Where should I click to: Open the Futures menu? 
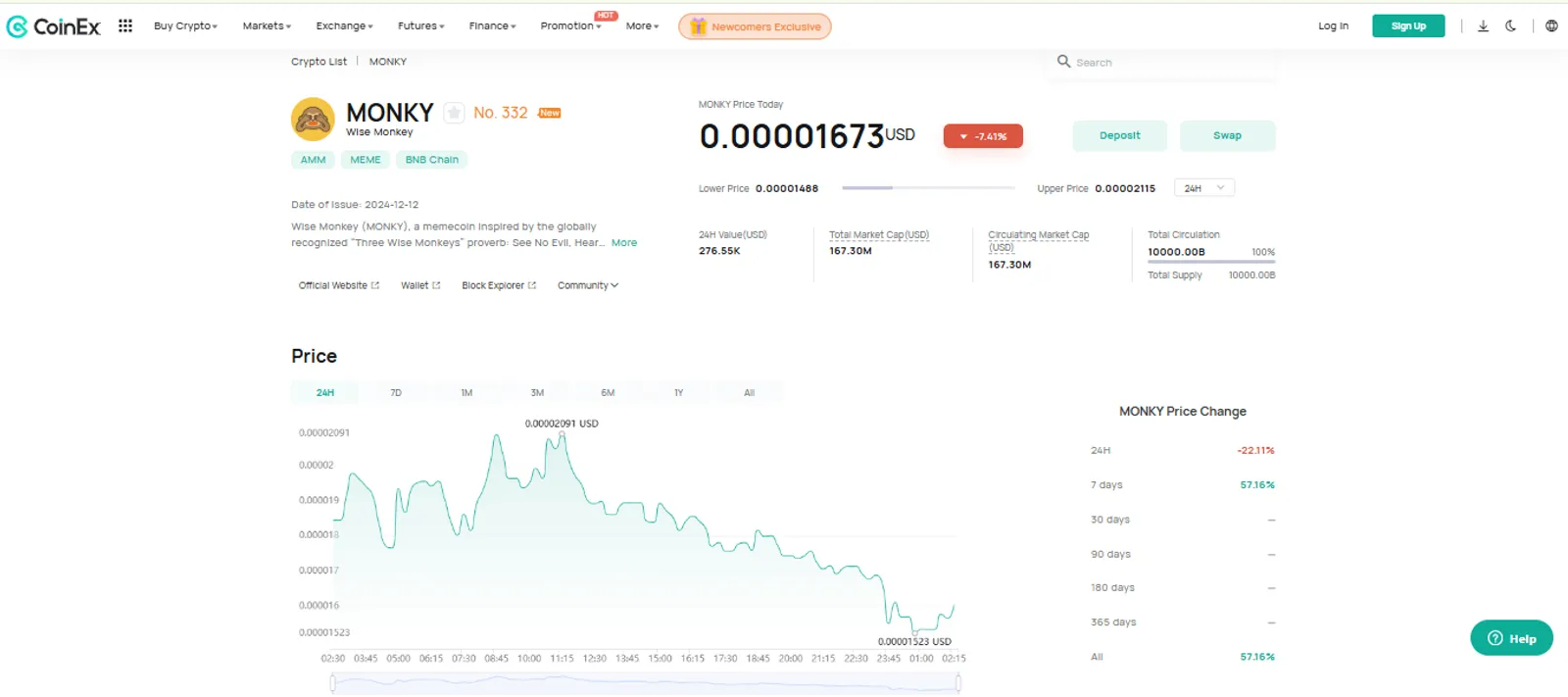(x=420, y=25)
